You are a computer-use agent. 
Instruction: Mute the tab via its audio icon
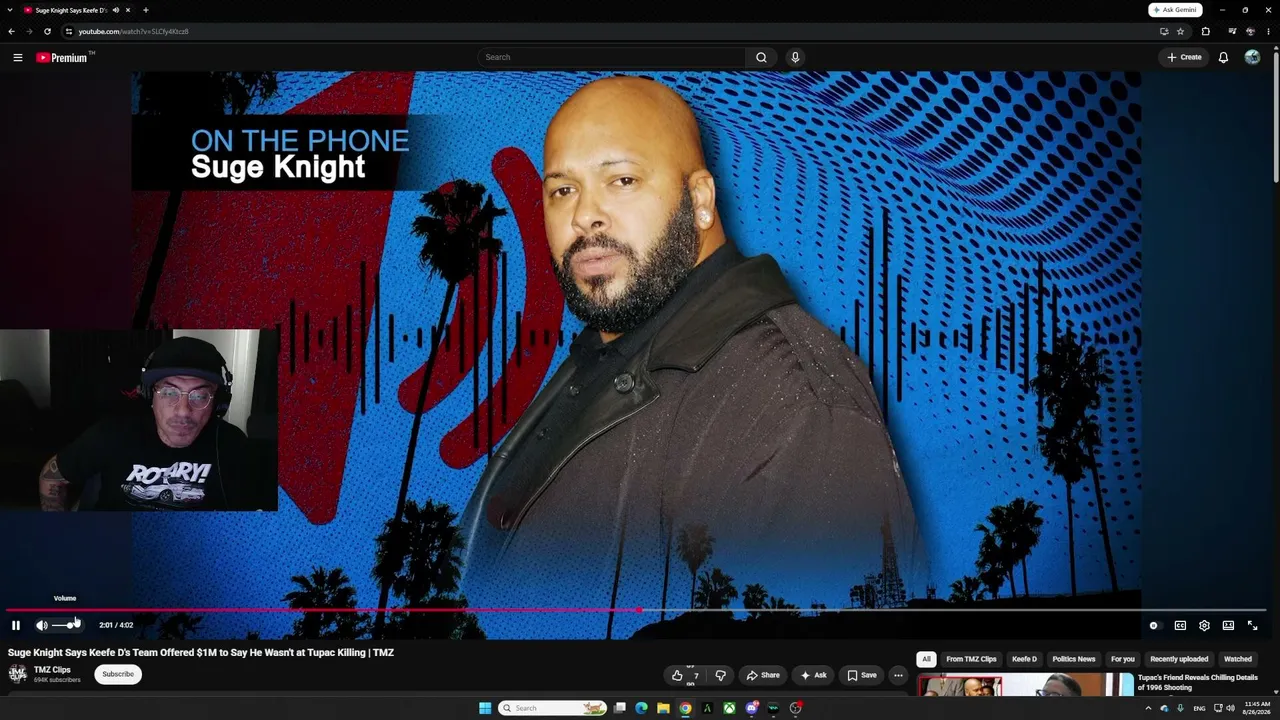point(116,10)
